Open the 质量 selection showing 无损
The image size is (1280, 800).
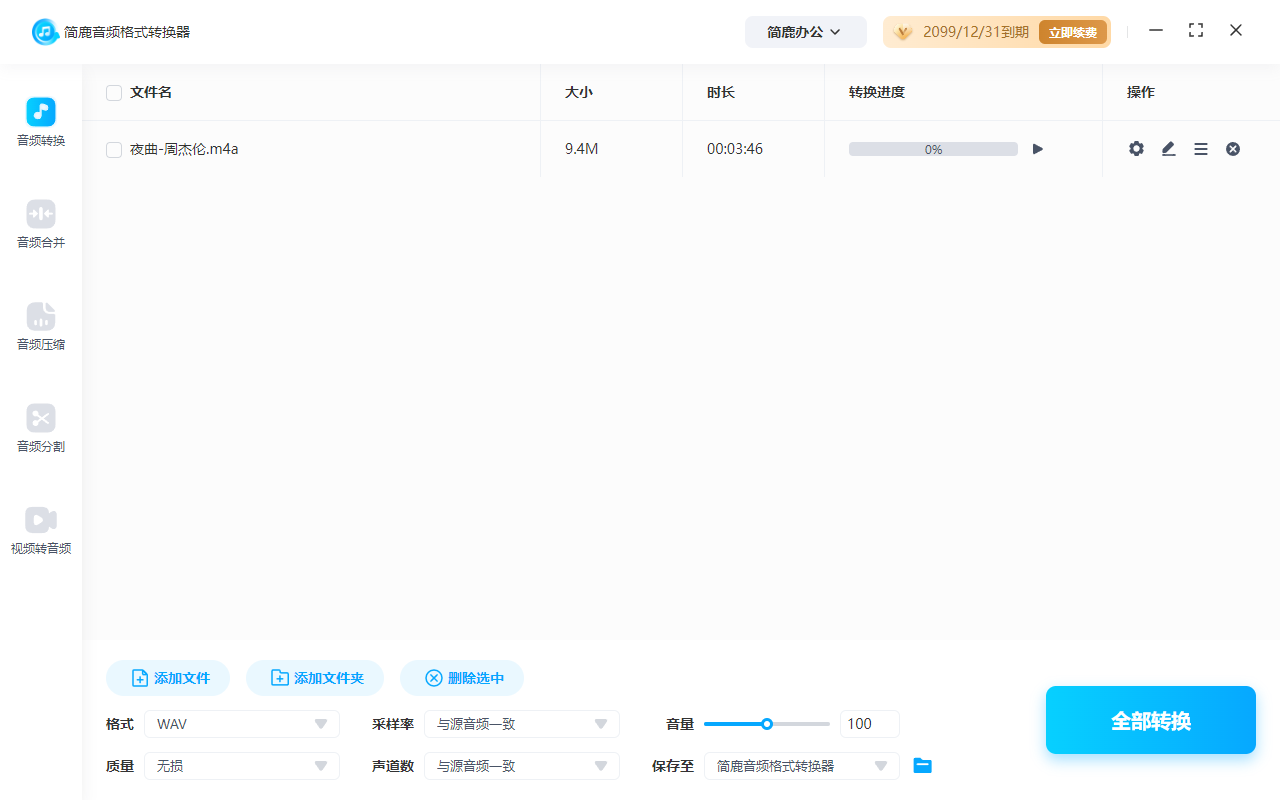[242, 765]
